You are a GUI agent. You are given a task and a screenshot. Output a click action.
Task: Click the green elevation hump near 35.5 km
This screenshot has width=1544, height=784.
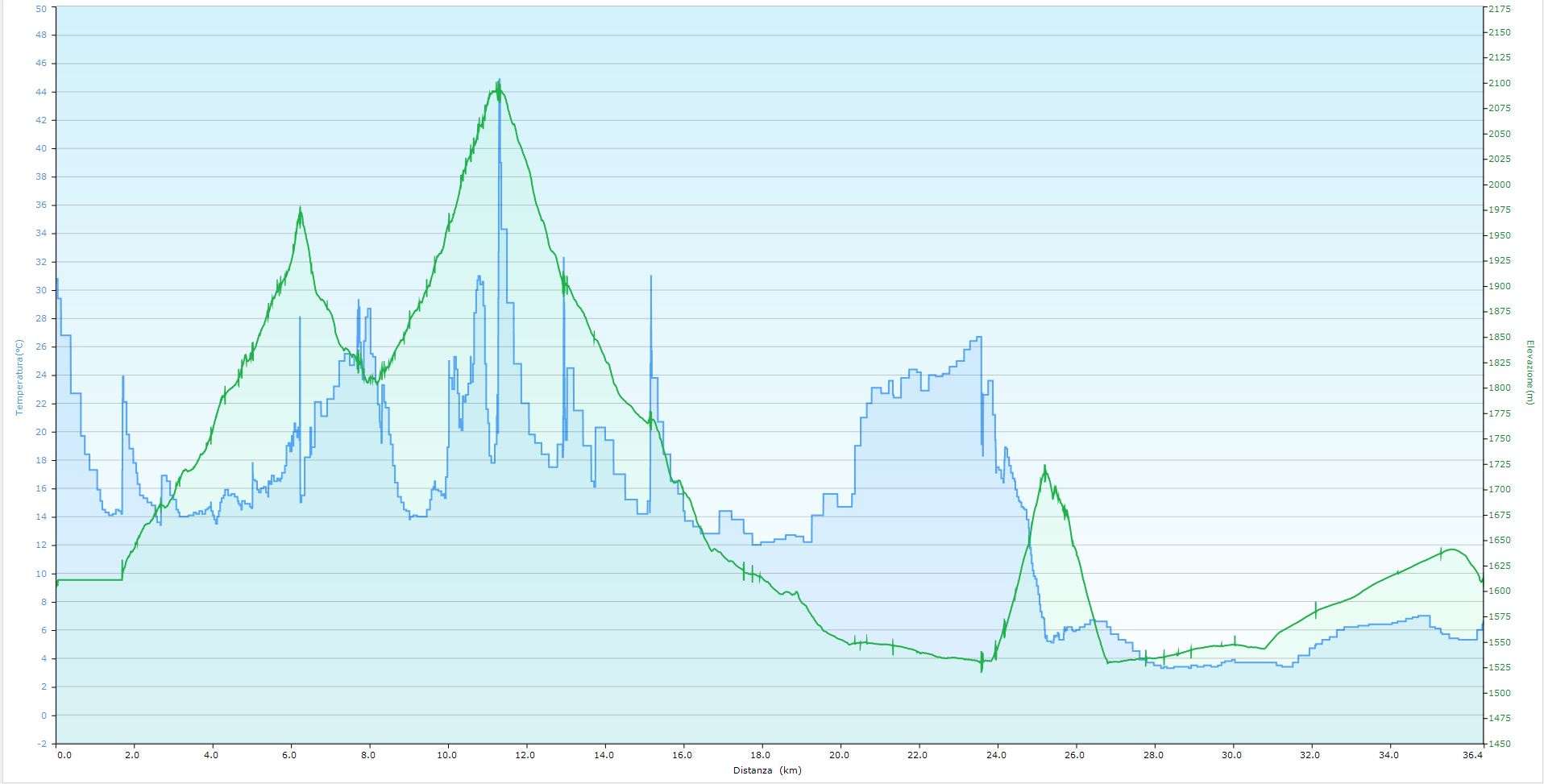tap(1452, 550)
